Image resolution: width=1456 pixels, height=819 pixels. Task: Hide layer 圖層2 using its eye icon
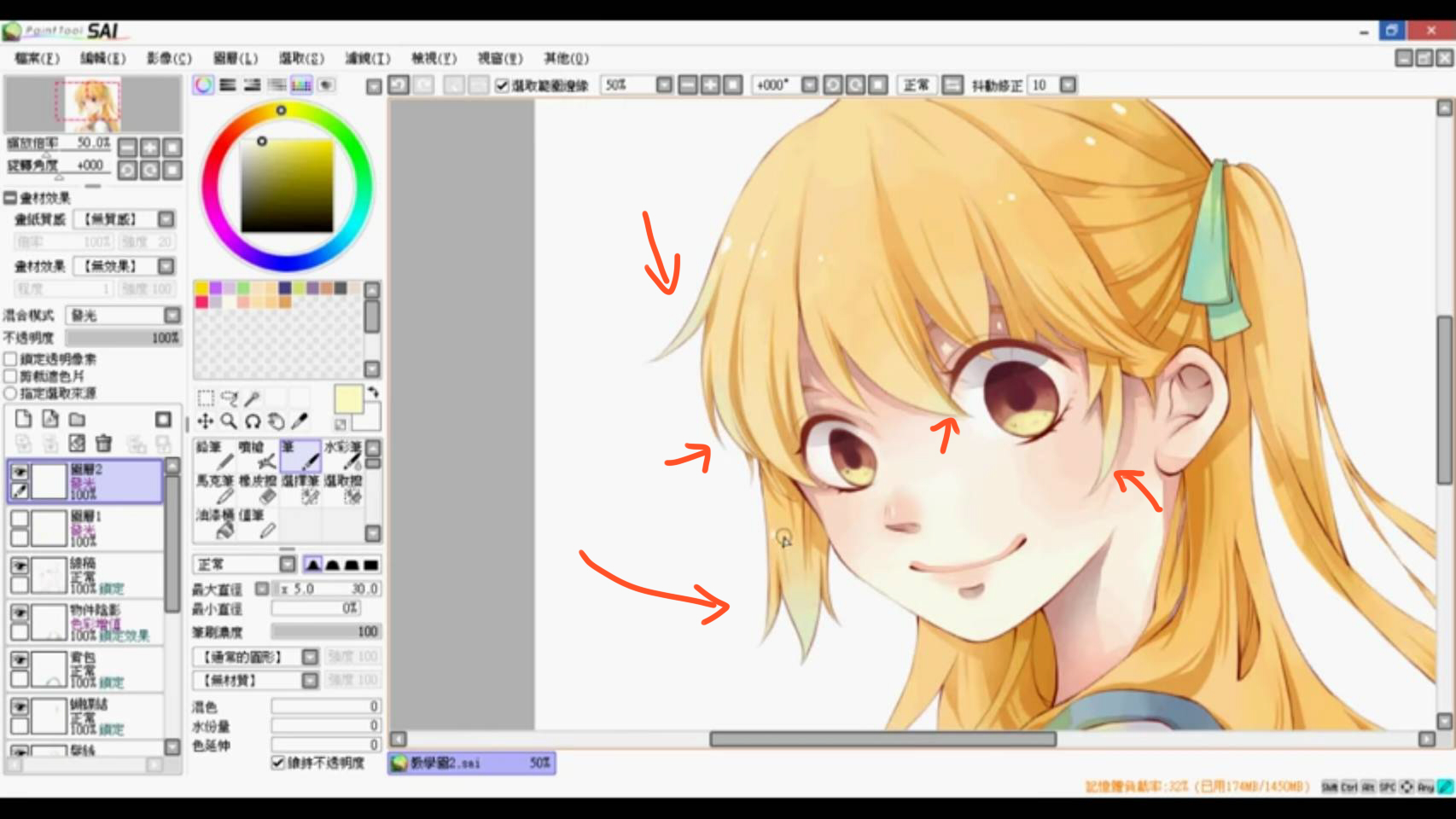point(20,472)
